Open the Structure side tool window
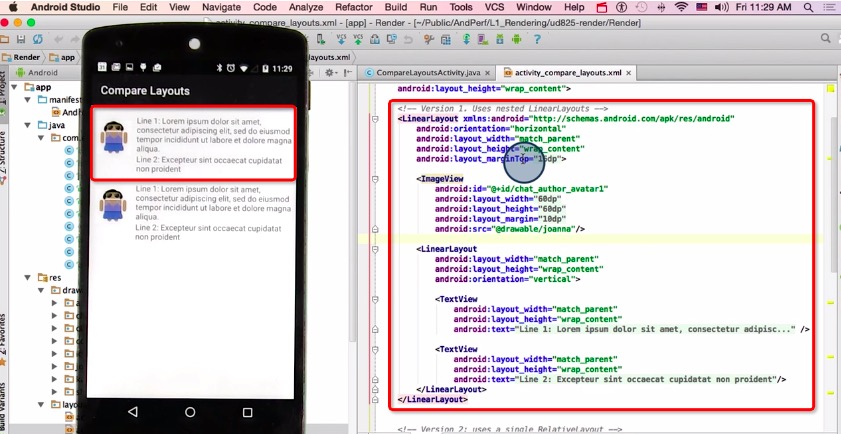 [x=5, y=142]
